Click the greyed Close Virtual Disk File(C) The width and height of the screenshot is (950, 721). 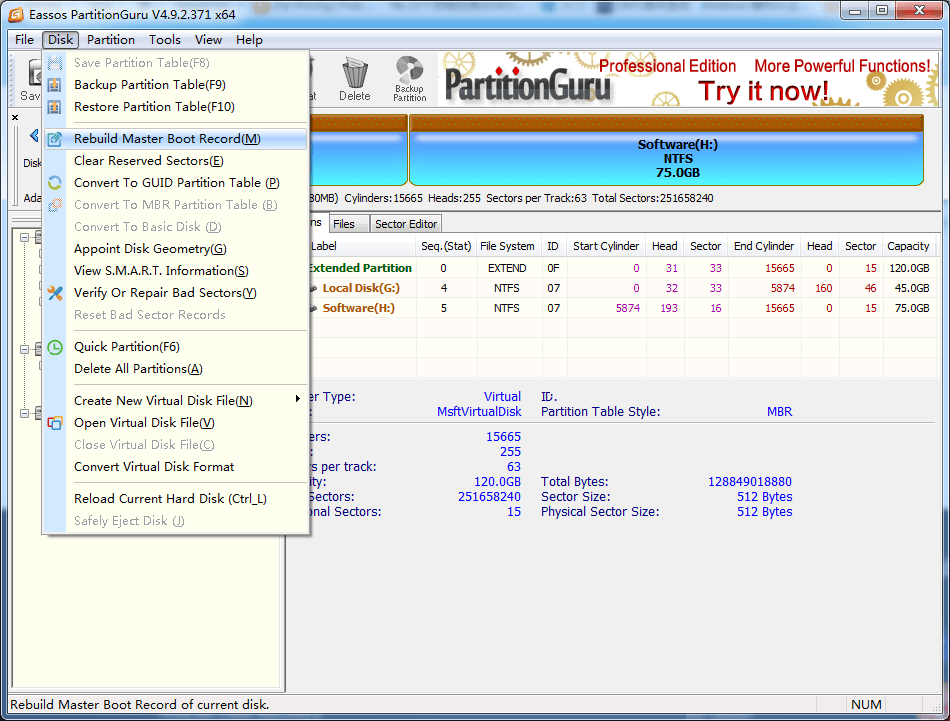[144, 445]
